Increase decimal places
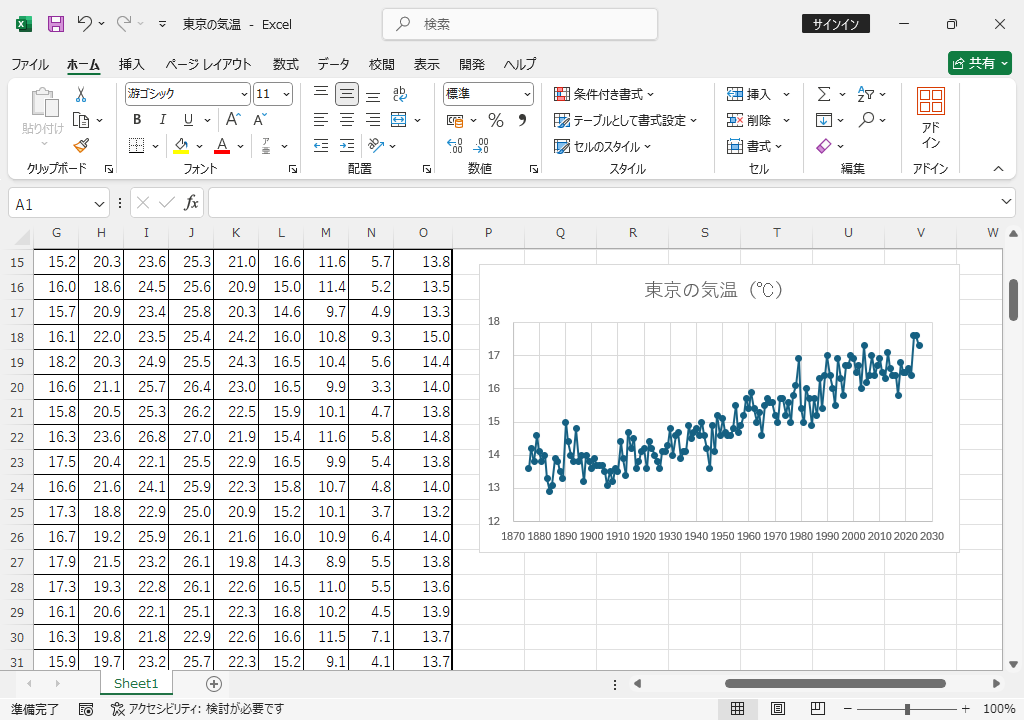Viewport: 1024px width, 720px height. pos(455,146)
